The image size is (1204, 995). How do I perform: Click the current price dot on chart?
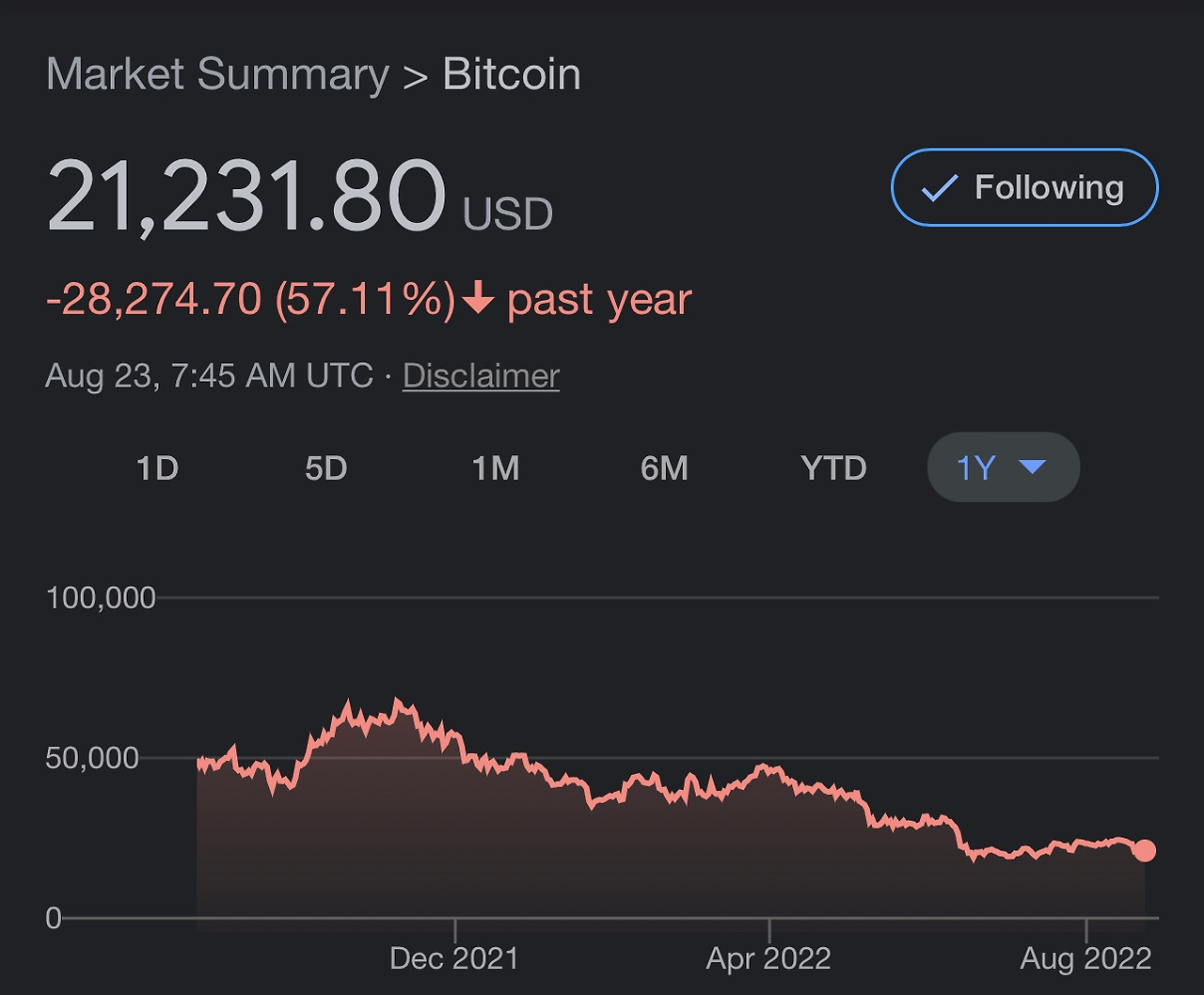pyautogui.click(x=1144, y=850)
